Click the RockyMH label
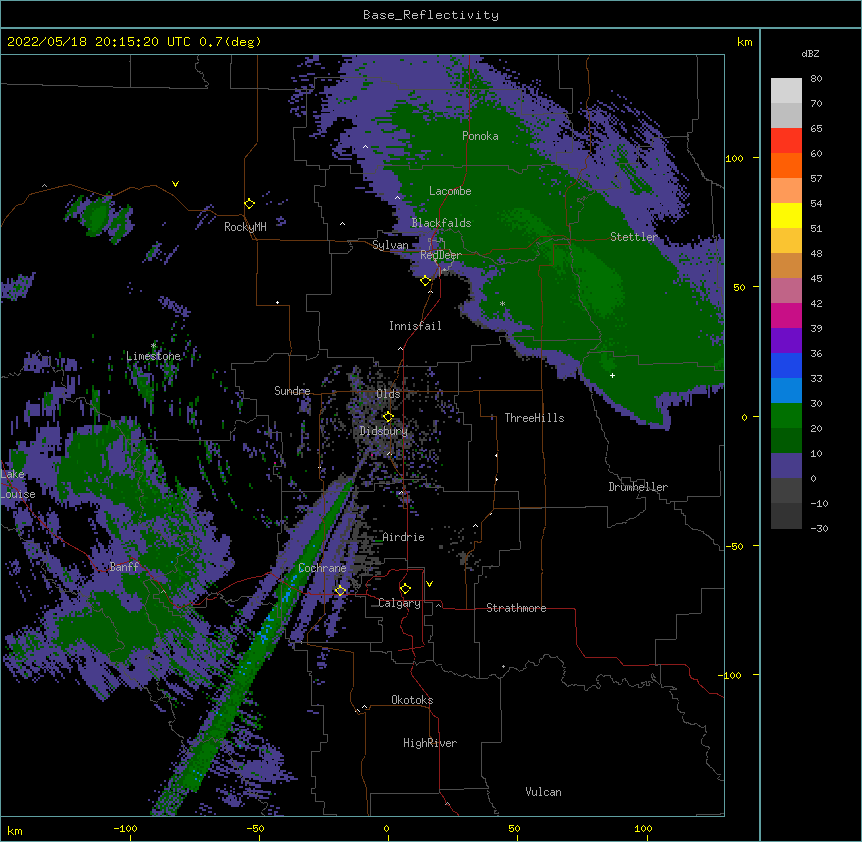 coord(245,227)
